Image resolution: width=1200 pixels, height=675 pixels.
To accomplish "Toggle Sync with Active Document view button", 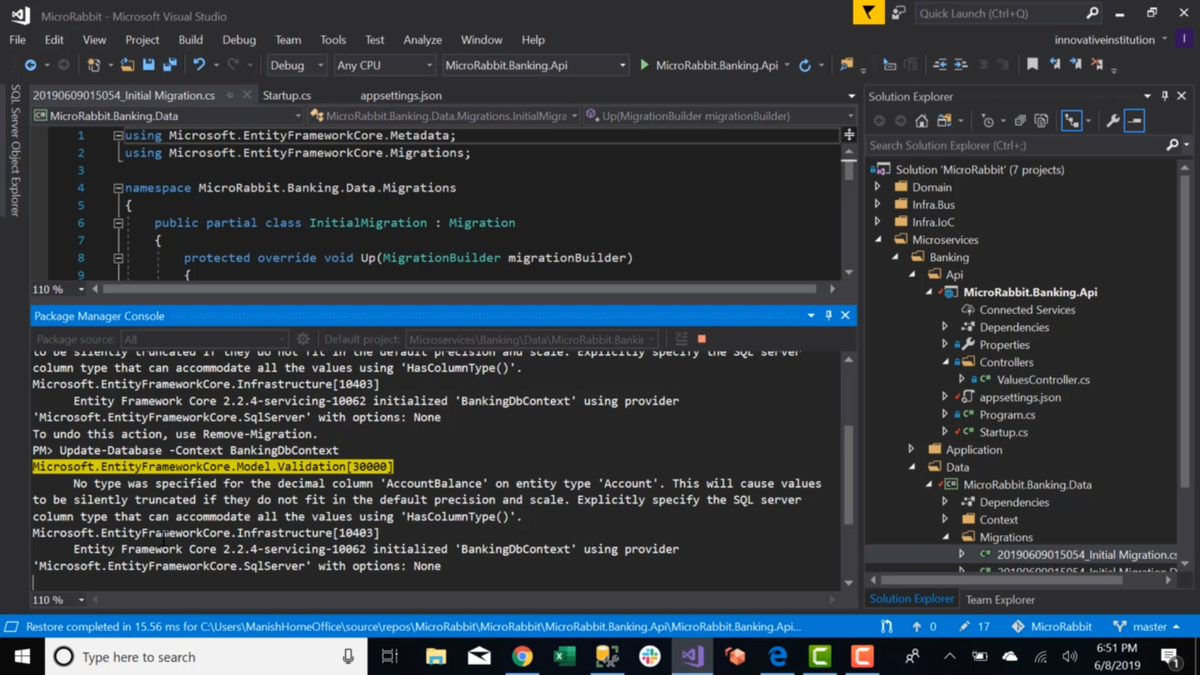I will coord(1071,121).
